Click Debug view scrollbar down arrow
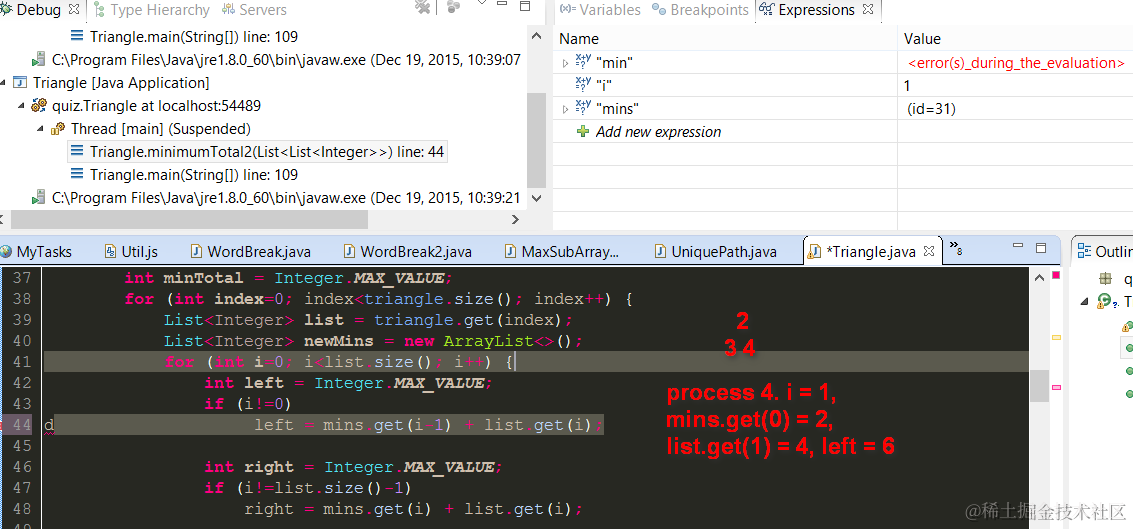Image resolution: width=1133 pixels, height=529 pixels. [536, 197]
